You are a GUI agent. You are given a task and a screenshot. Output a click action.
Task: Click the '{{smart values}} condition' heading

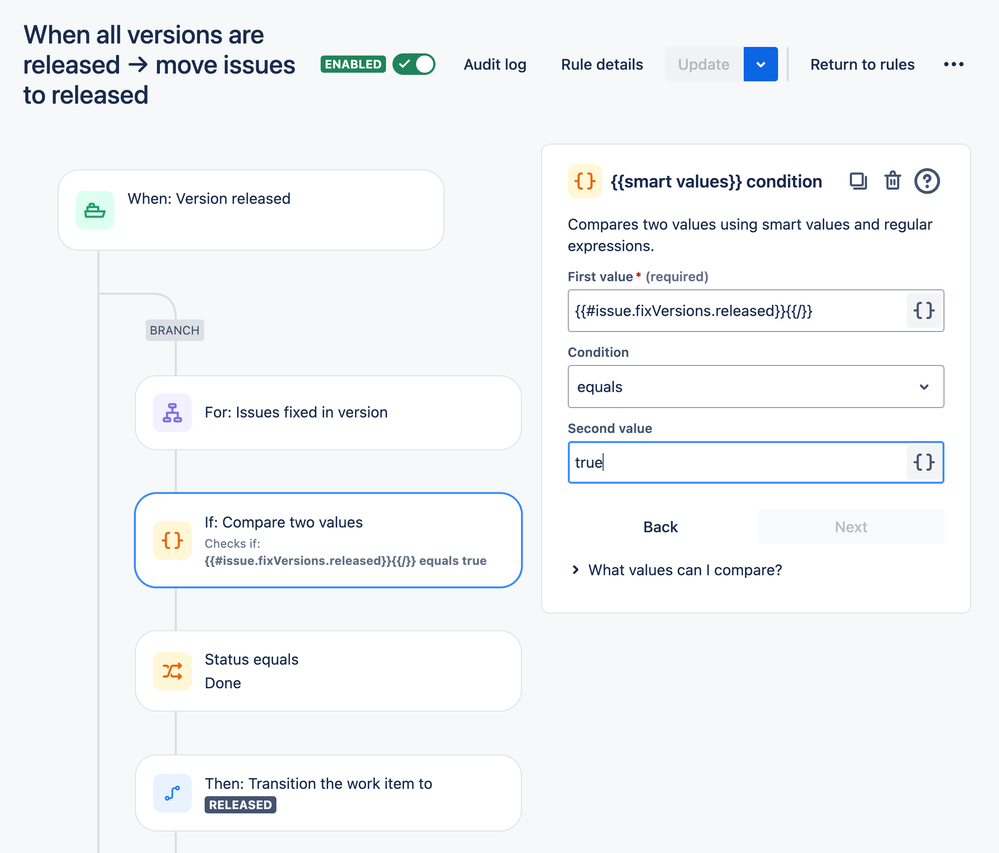[716, 182]
